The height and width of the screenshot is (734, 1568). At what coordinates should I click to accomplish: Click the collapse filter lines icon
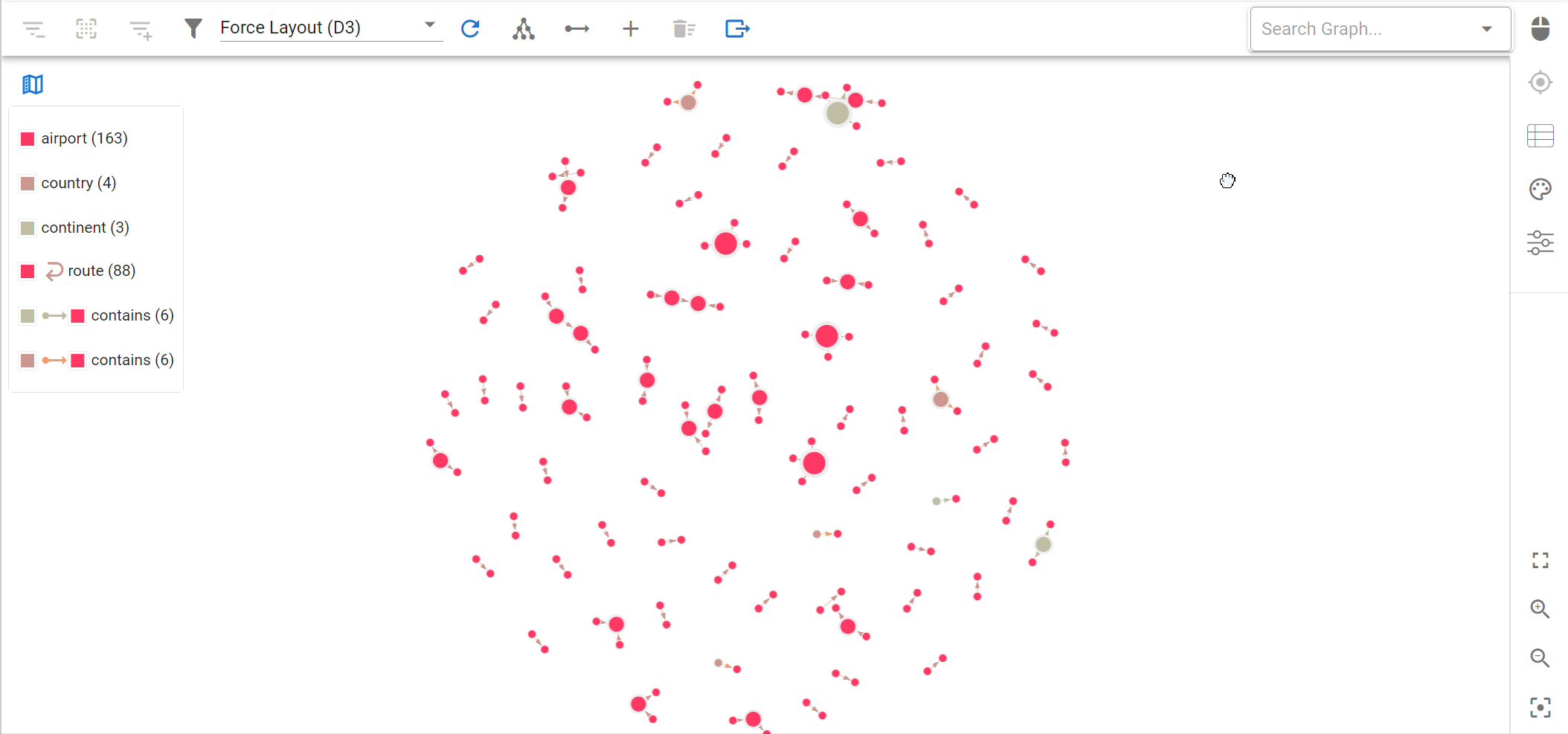coord(33,29)
